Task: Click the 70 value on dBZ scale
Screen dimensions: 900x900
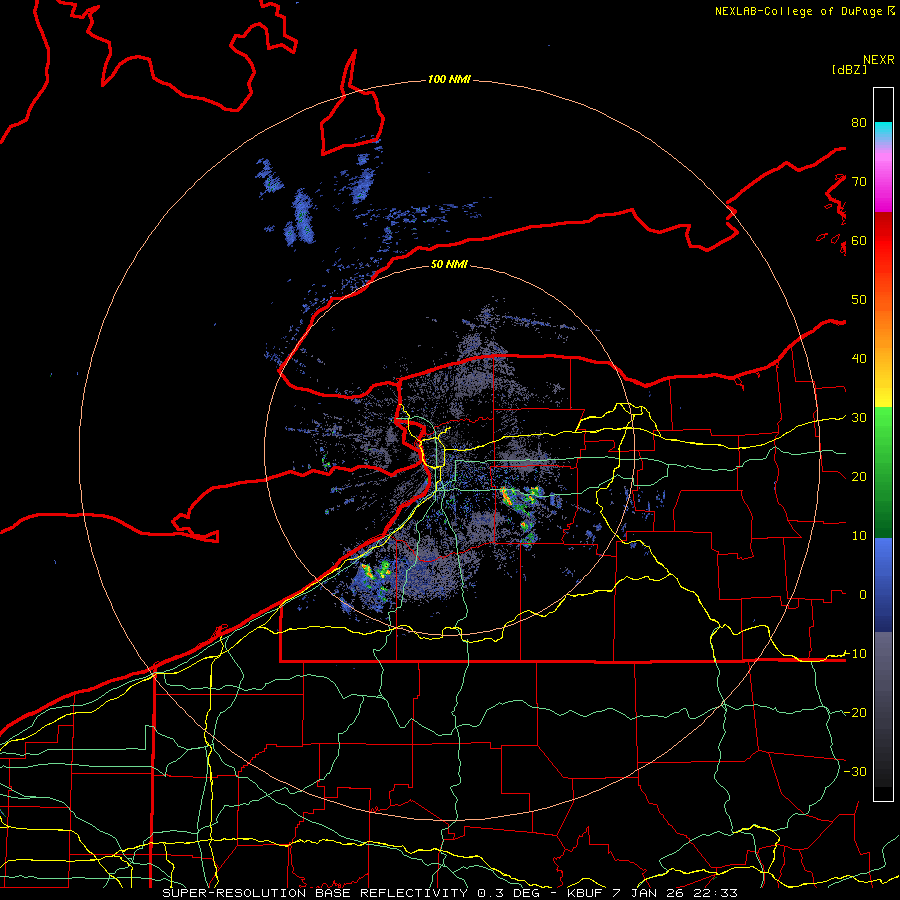Action: tap(859, 181)
